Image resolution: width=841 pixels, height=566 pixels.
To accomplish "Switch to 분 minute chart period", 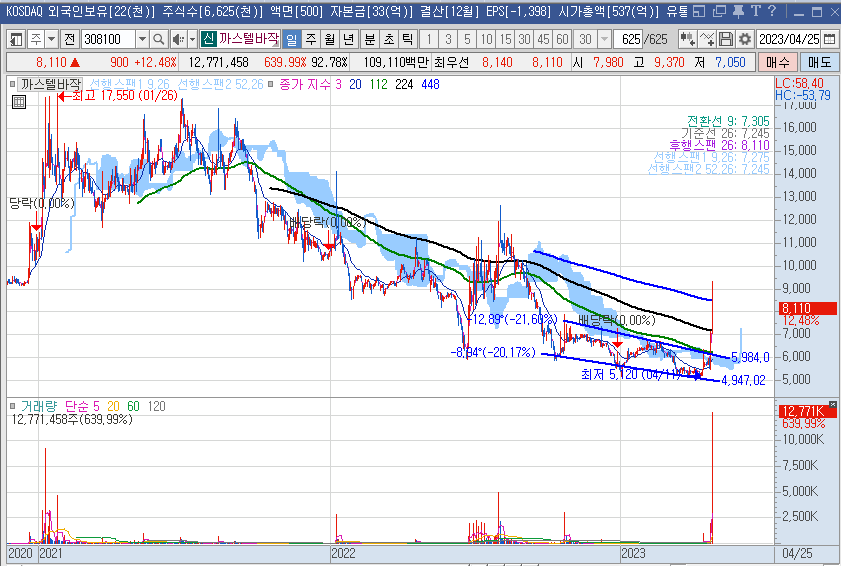I will 370,39.
